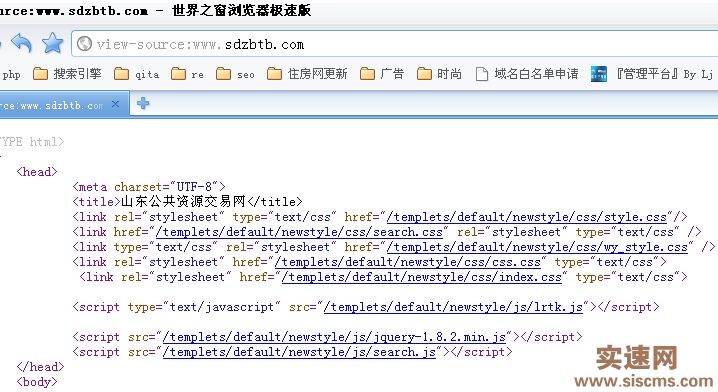Open the 『管理平台』By Lj bookmark
Image resolution: width=718 pixels, height=392 pixels.
(x=652, y=74)
